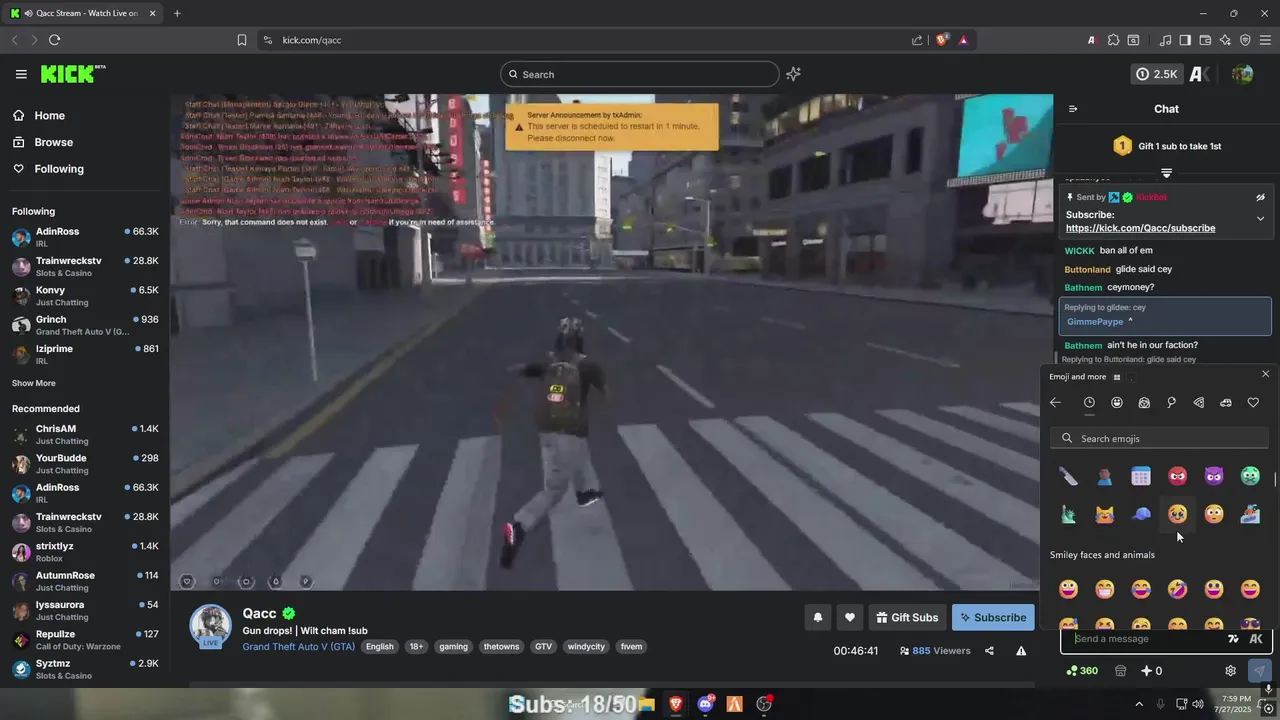Open Repullze recommended channel
Screen dimensions: 1280x720
click(x=85, y=640)
